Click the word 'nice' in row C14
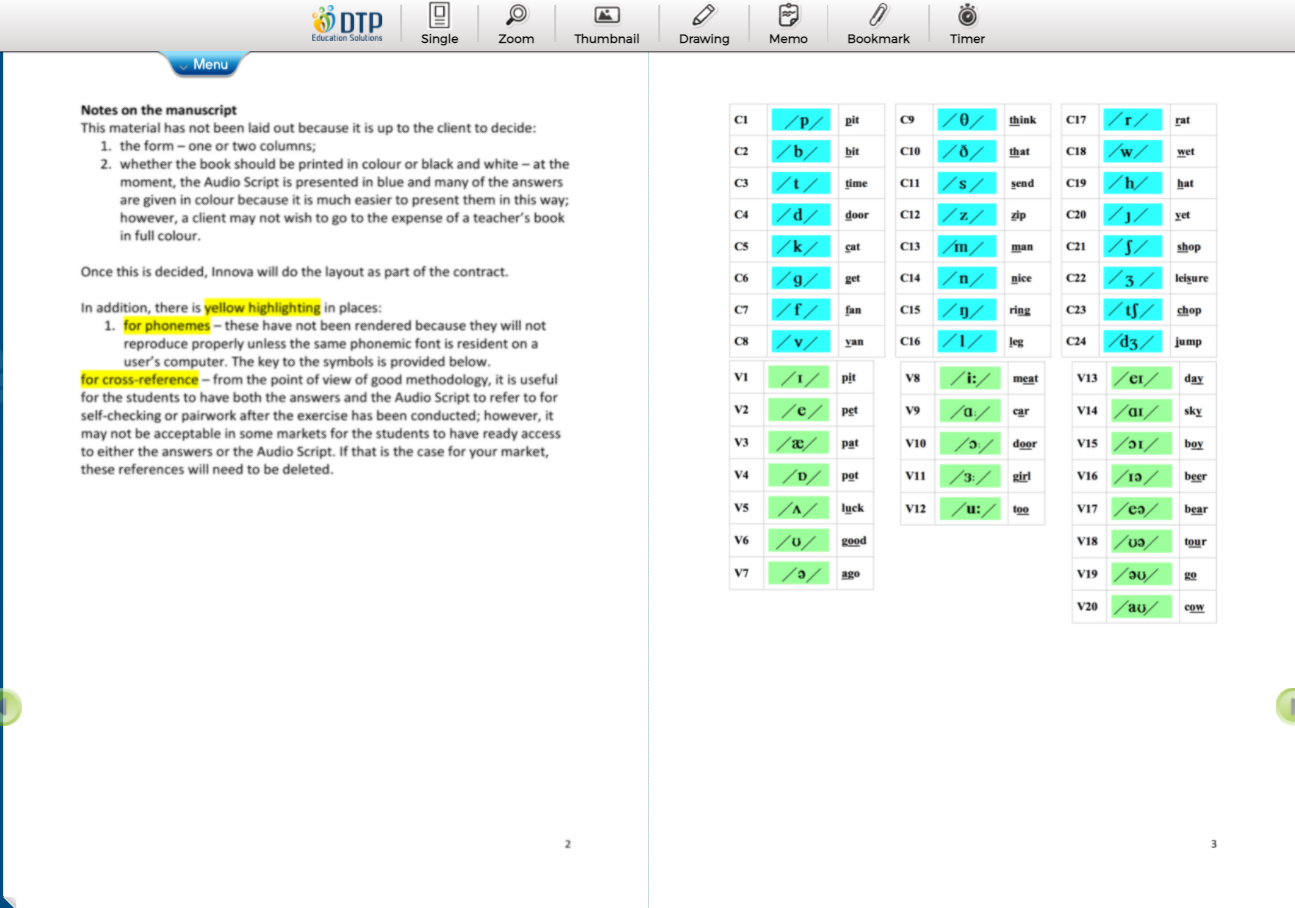The width and height of the screenshot is (1295, 908). pos(1020,279)
